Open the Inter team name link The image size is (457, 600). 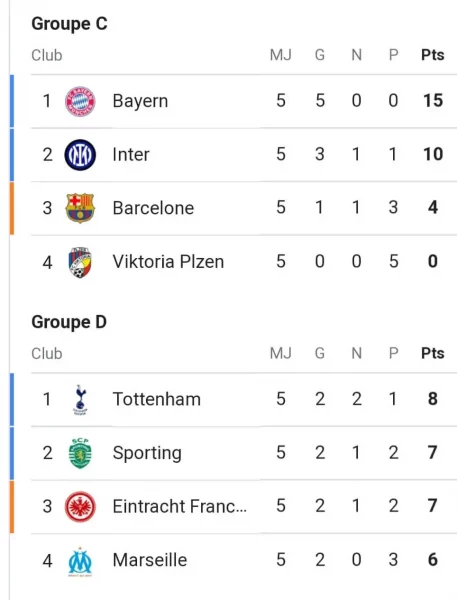[131, 155]
